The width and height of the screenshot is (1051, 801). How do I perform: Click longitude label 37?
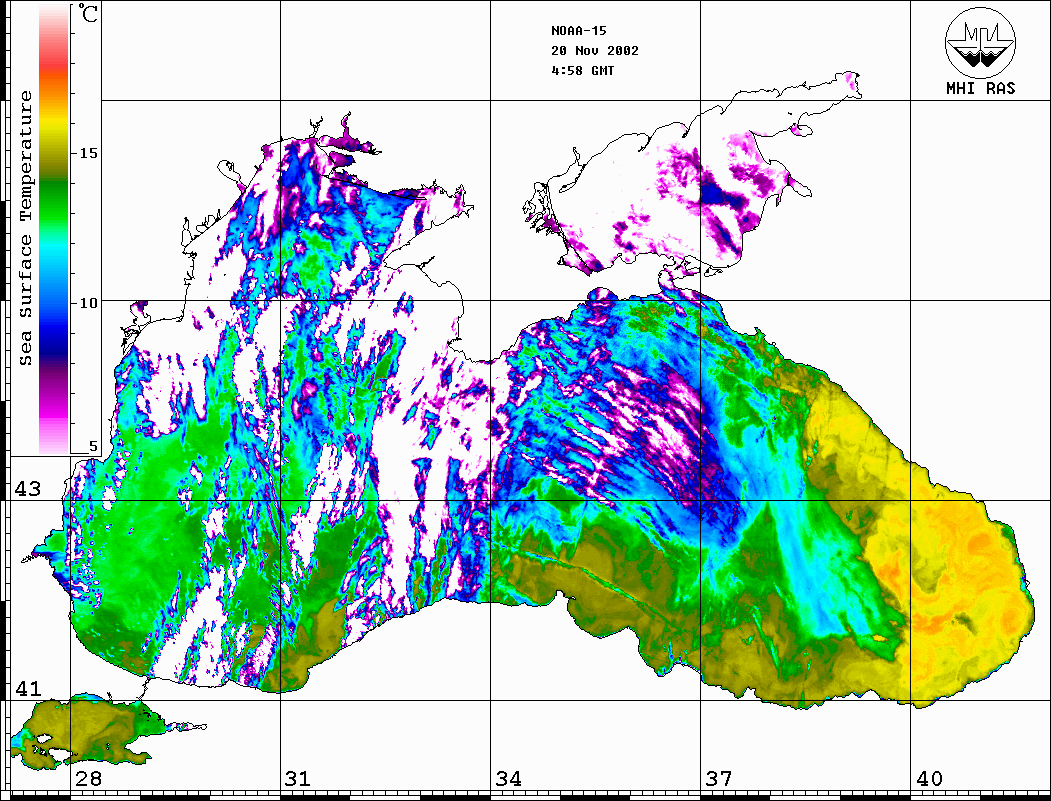[x=719, y=778]
